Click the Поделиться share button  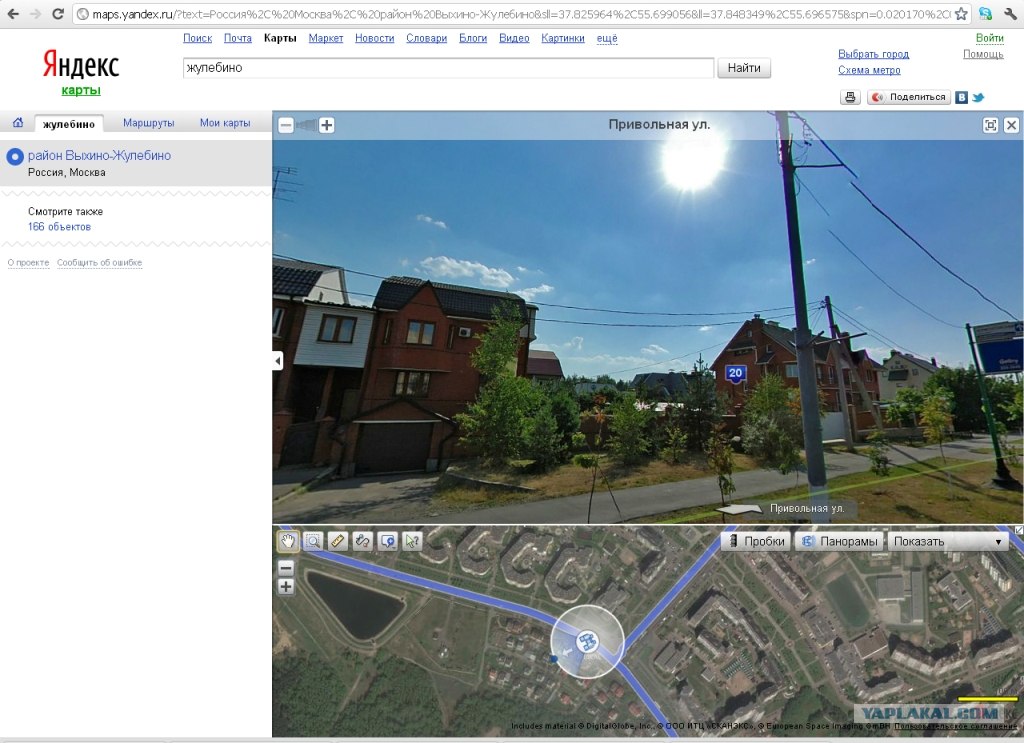click(908, 97)
